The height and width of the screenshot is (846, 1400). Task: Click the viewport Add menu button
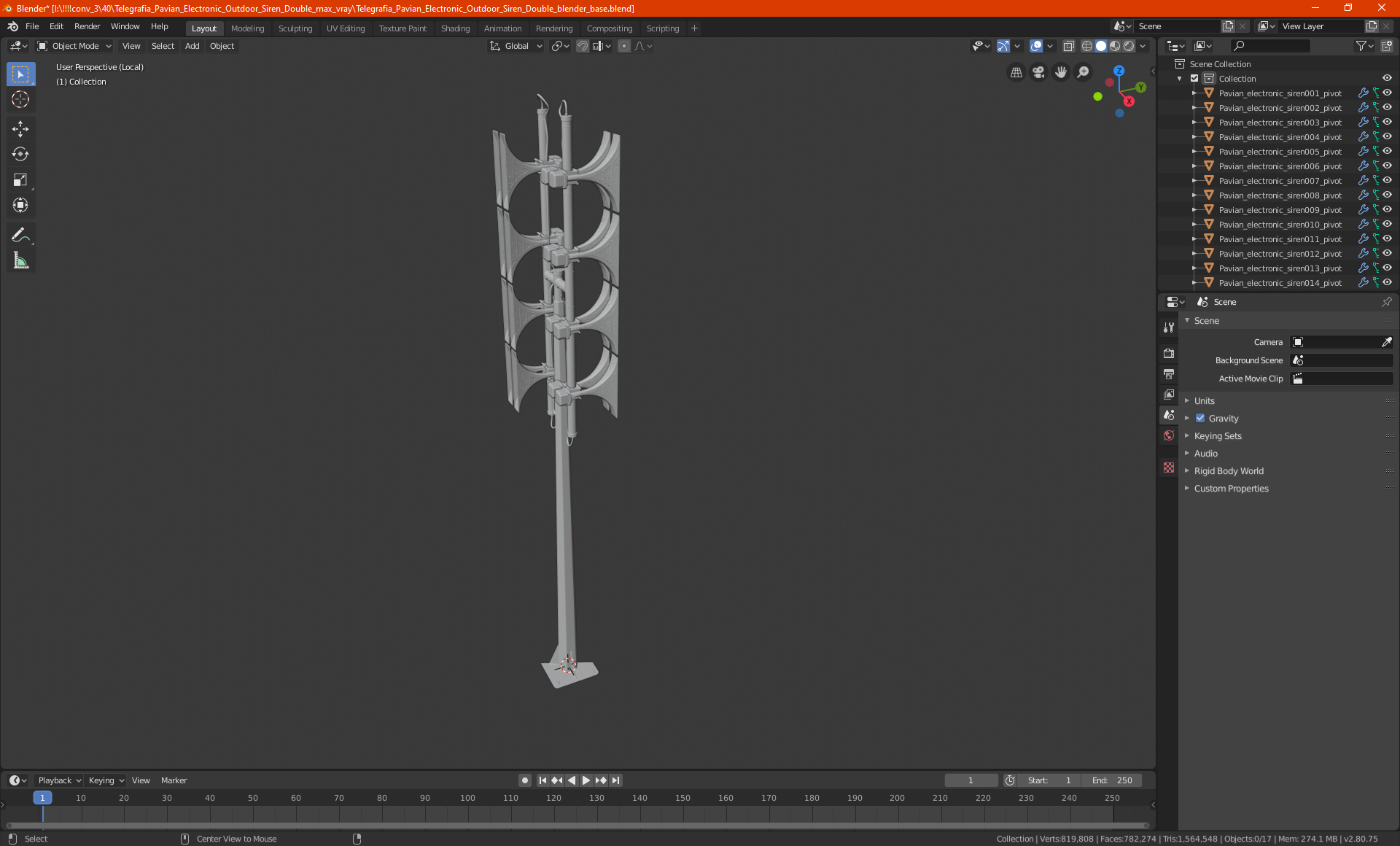192,46
